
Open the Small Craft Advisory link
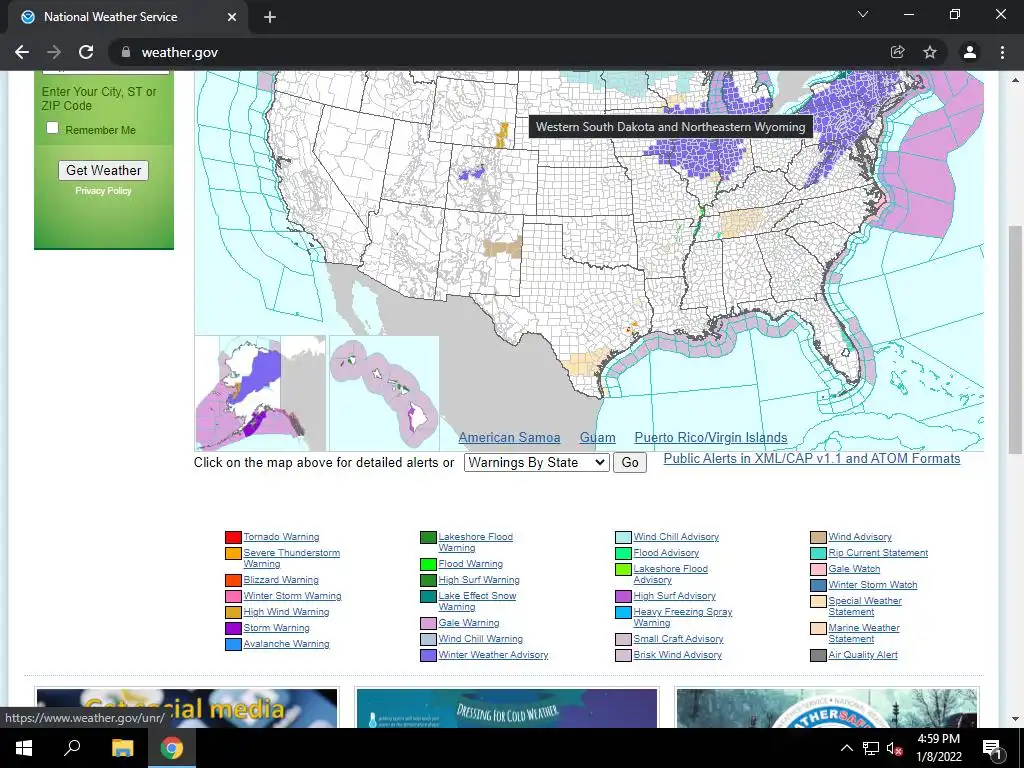pos(678,639)
